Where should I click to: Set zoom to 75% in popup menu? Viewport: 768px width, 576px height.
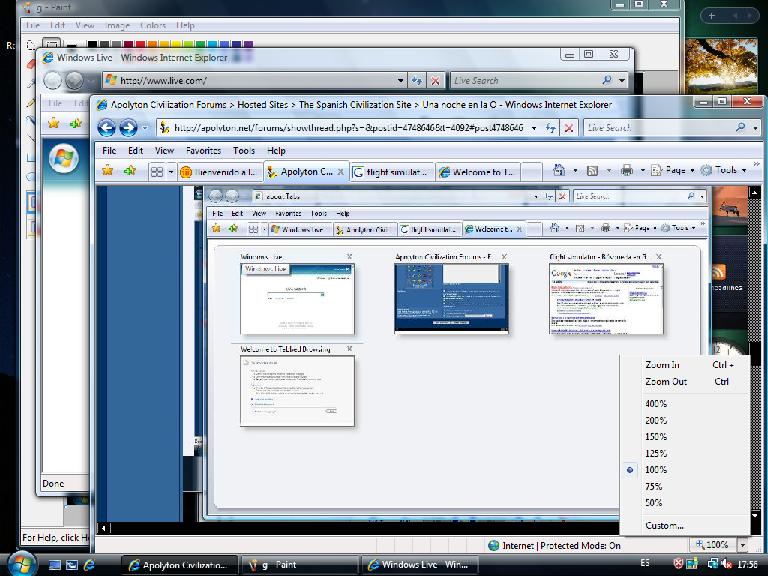coord(654,487)
